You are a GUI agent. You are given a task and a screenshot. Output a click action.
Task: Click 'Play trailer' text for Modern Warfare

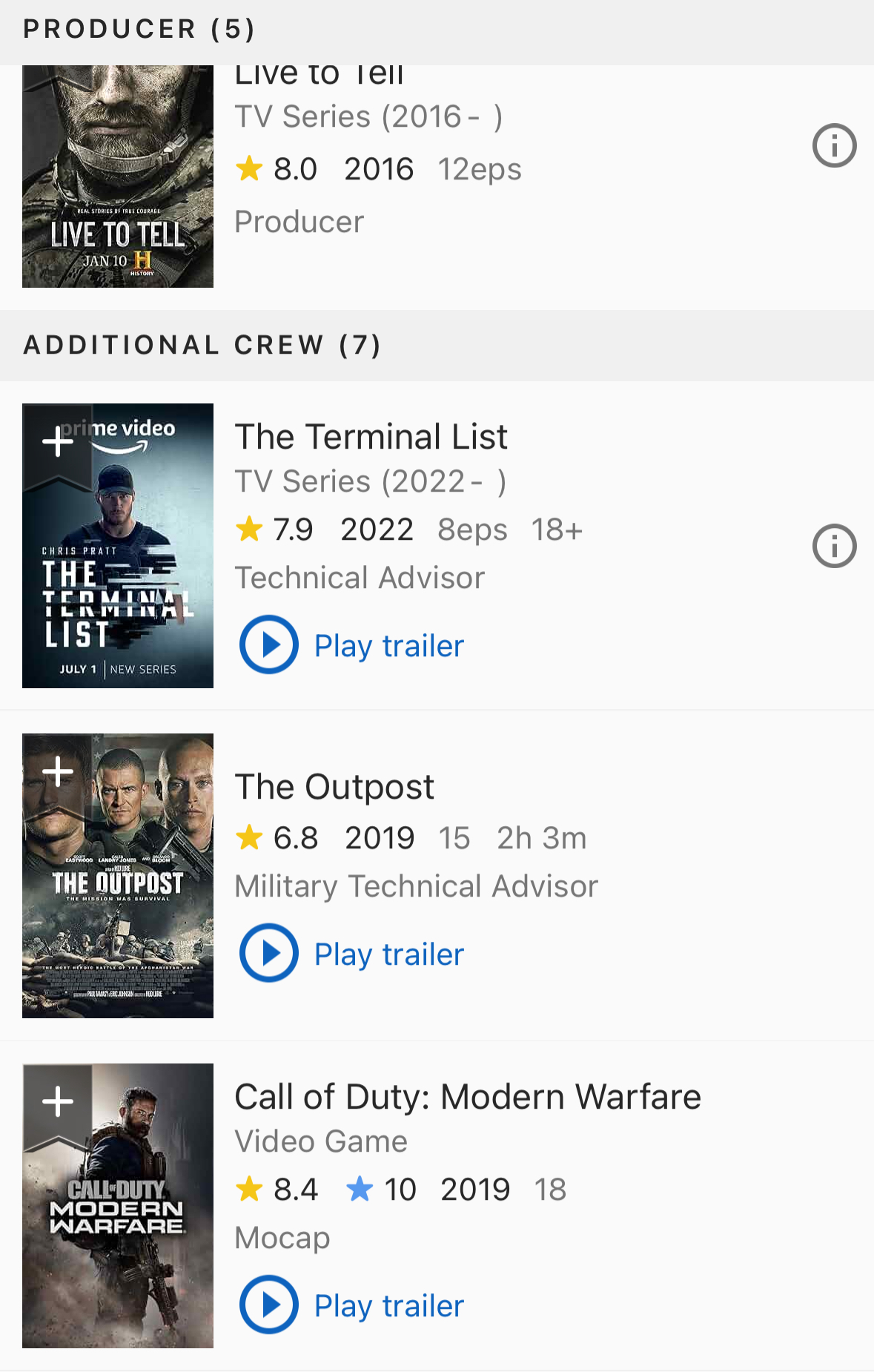(x=389, y=1306)
